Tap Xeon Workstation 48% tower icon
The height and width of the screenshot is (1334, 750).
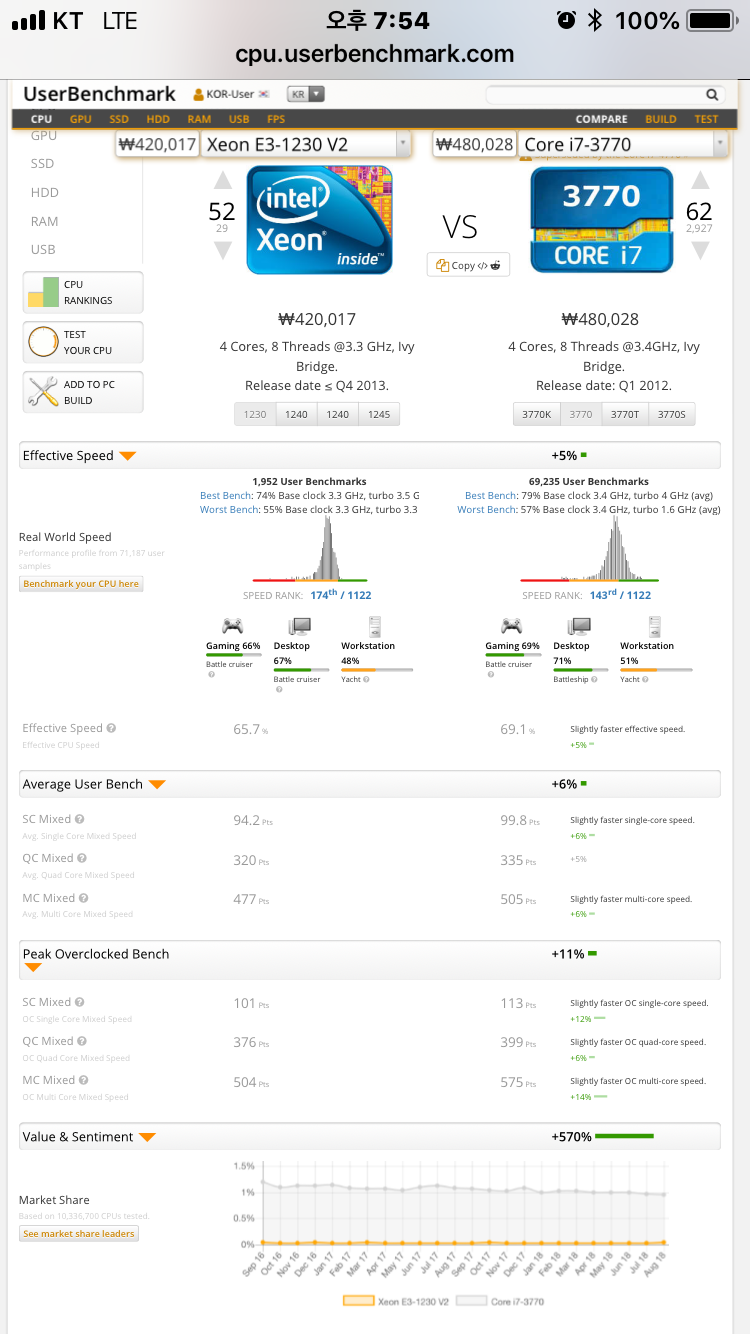(x=375, y=626)
